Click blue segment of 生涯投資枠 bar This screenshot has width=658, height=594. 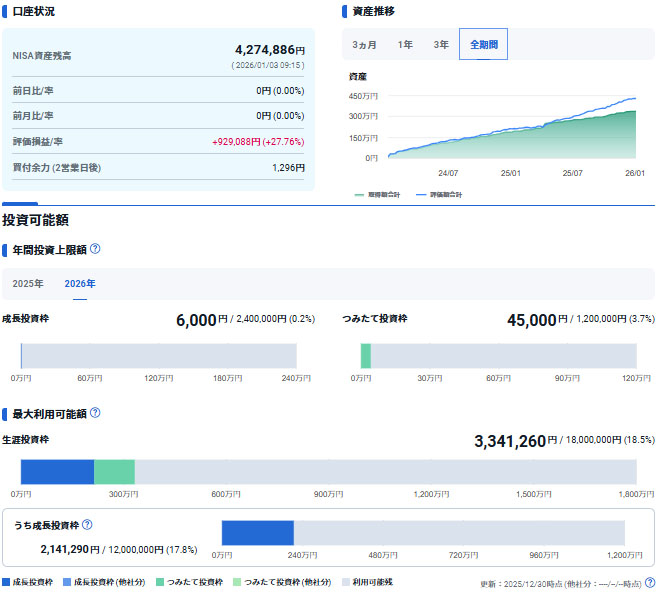tap(57, 472)
